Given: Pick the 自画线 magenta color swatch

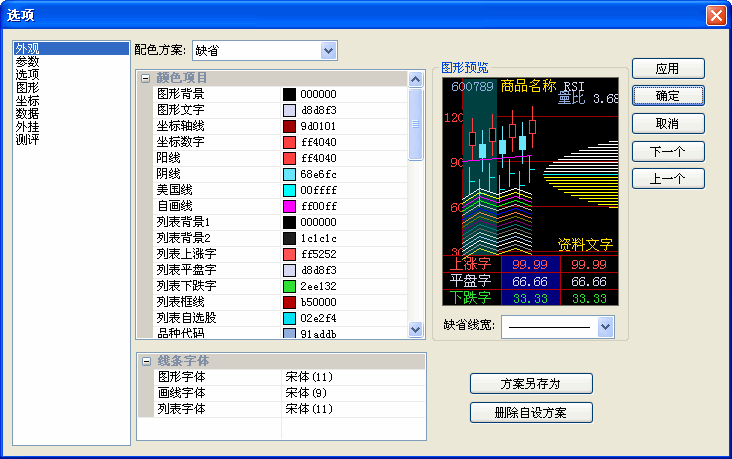Looking at the screenshot, I should point(290,206).
